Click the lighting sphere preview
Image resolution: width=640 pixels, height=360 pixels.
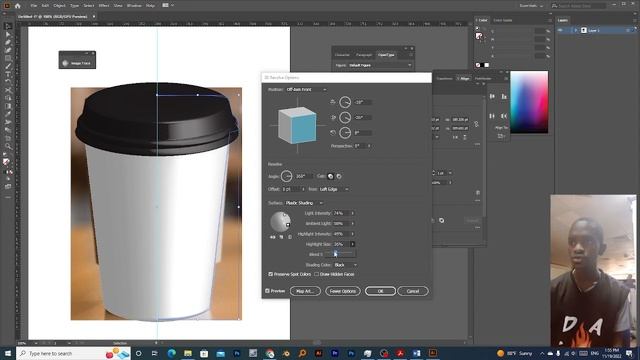[x=280, y=221]
